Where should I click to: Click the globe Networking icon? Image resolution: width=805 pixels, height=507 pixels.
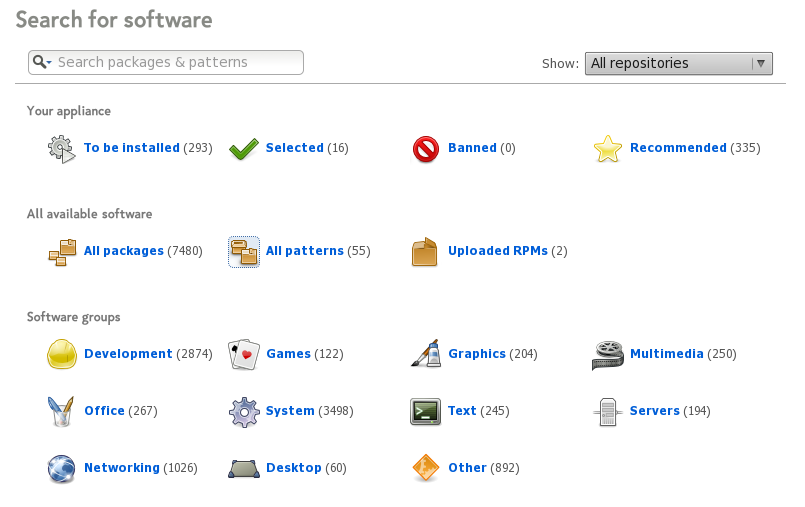pos(62,469)
